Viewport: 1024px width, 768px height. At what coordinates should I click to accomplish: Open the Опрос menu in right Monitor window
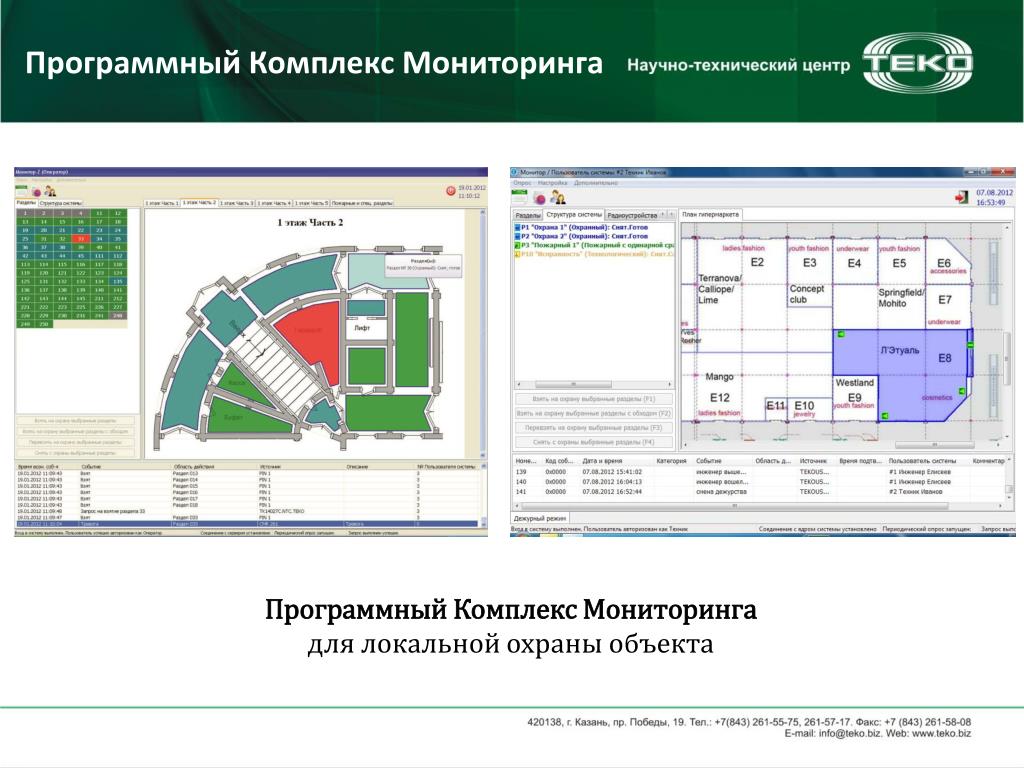tap(522, 184)
